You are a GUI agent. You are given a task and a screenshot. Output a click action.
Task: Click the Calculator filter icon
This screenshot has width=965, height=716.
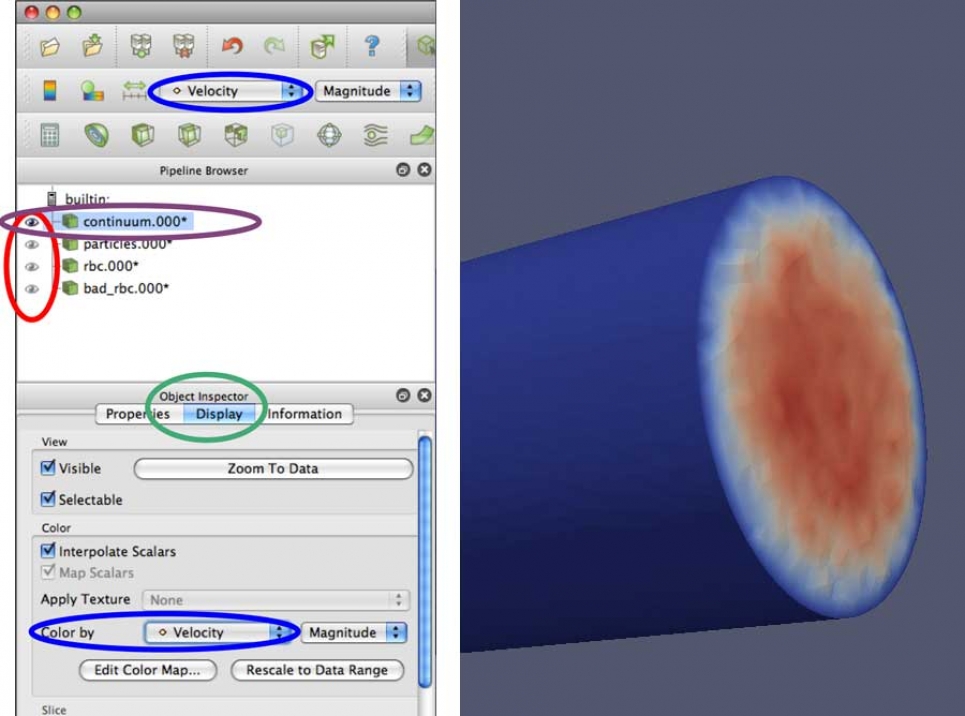coord(50,135)
